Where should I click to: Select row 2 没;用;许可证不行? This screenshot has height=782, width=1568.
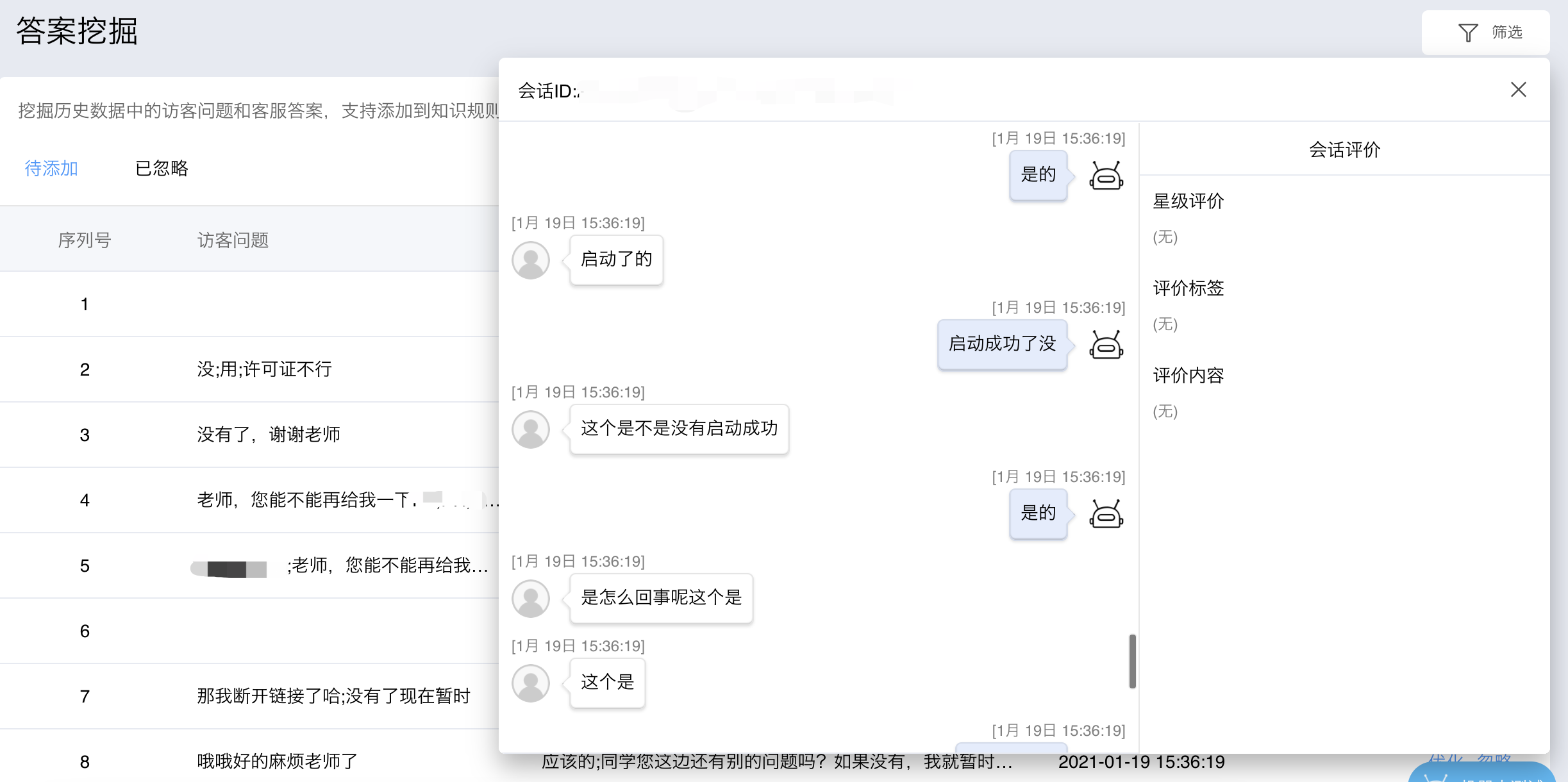pyautogui.click(x=264, y=369)
